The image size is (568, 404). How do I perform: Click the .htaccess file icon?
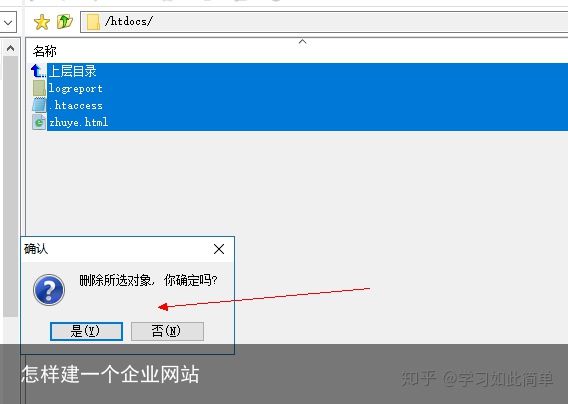tap(39, 105)
